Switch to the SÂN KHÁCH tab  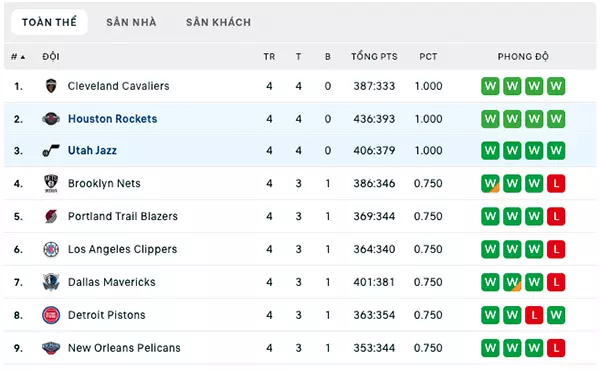218,22
